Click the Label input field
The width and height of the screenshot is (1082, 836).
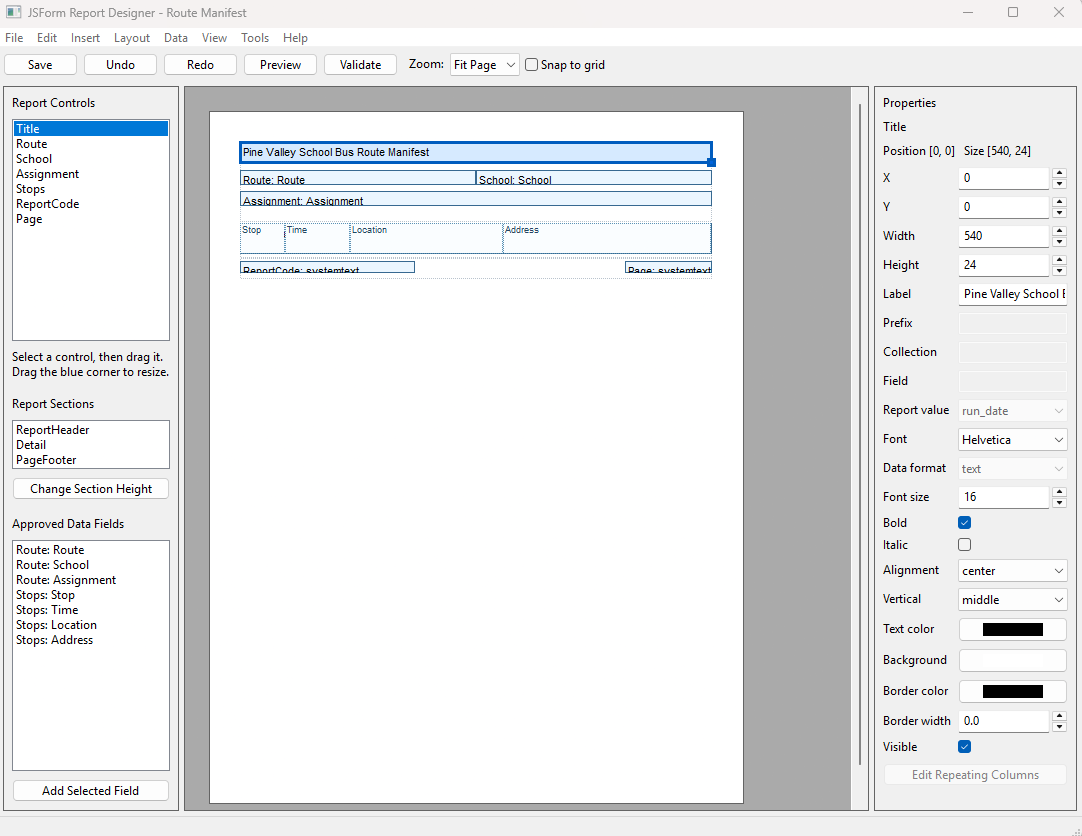(1012, 295)
